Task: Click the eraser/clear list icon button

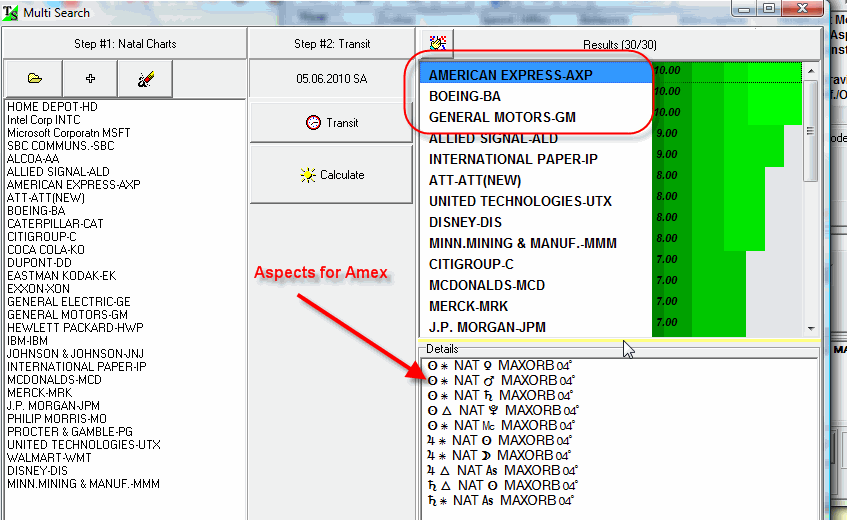Action: pyautogui.click(x=145, y=78)
